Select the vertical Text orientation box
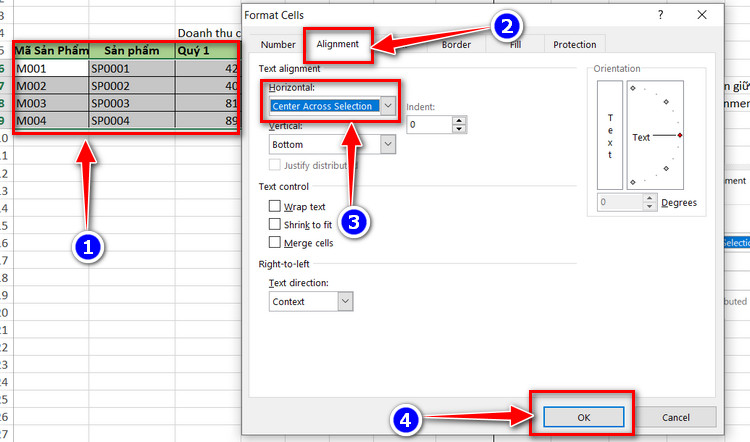 610,135
